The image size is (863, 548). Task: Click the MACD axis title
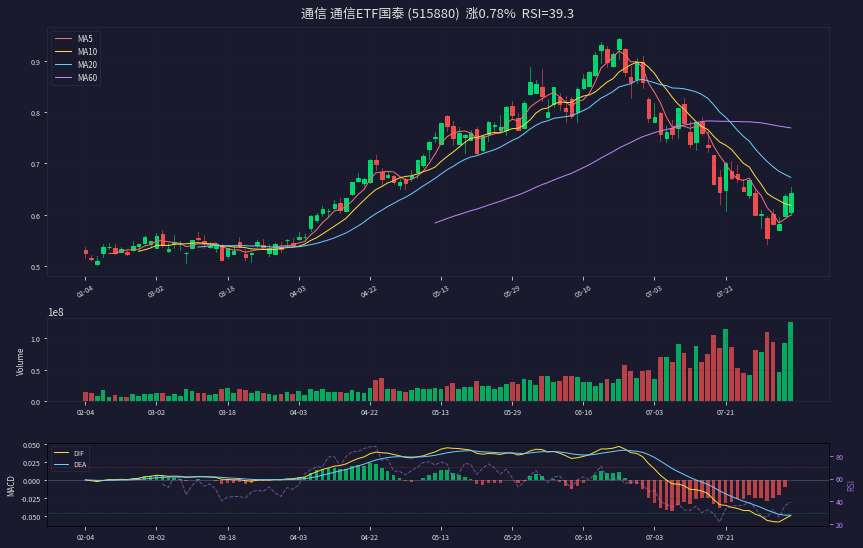click(x=11, y=486)
